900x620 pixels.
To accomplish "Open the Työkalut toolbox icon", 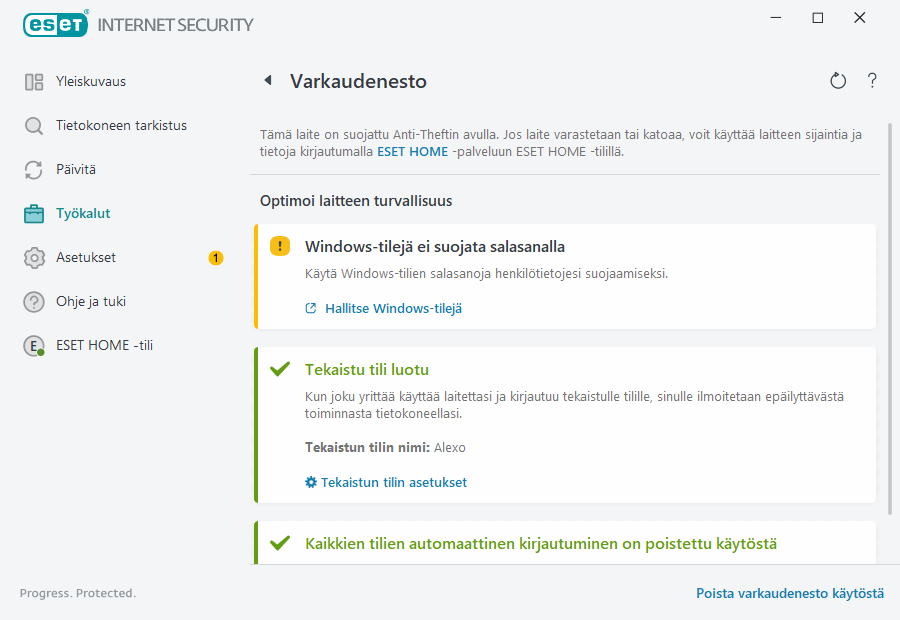I will coord(33,213).
